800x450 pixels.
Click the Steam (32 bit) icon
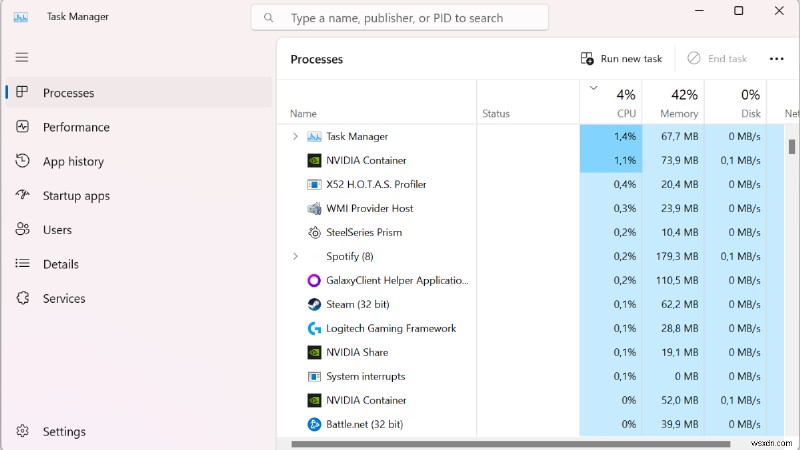[314, 305]
